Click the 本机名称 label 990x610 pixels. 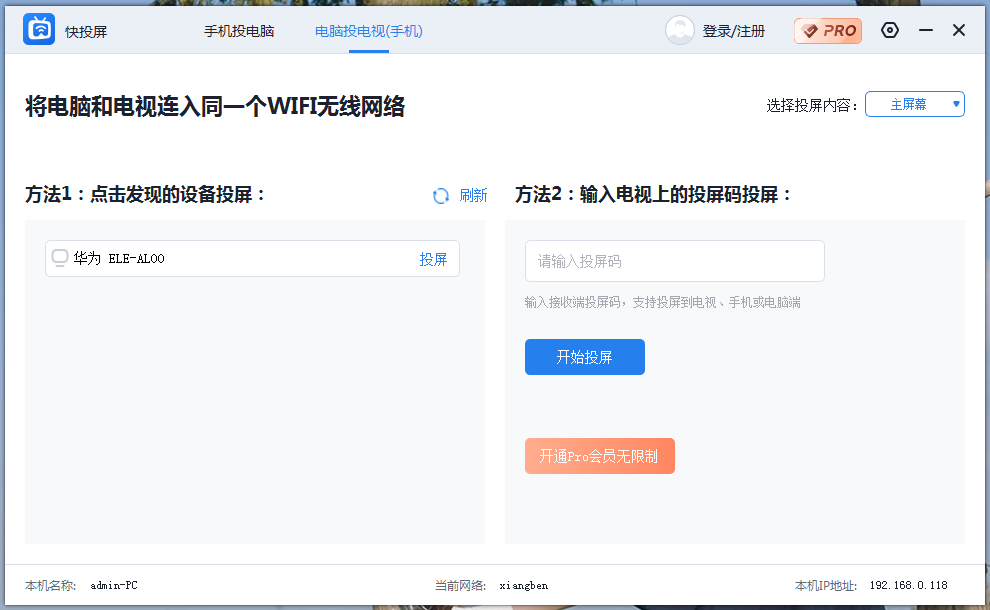click(x=51, y=585)
